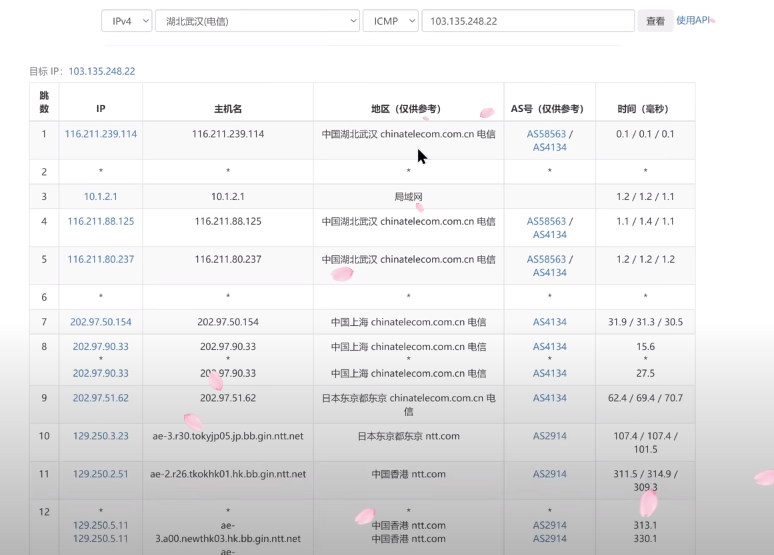Open IP link 116.211.88.125
Image resolution: width=774 pixels, height=555 pixels.
(101, 221)
